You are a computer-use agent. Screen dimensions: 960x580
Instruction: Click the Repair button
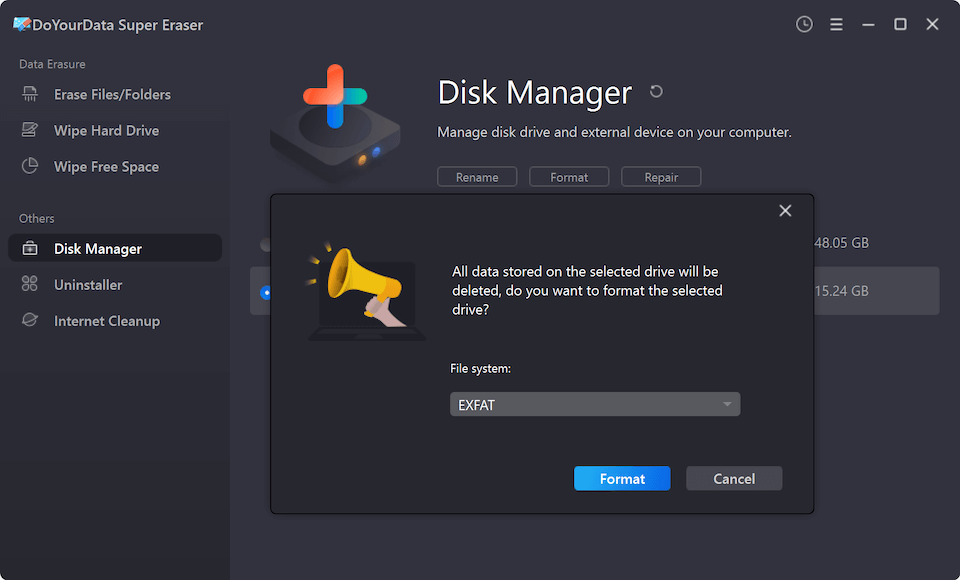click(x=661, y=176)
